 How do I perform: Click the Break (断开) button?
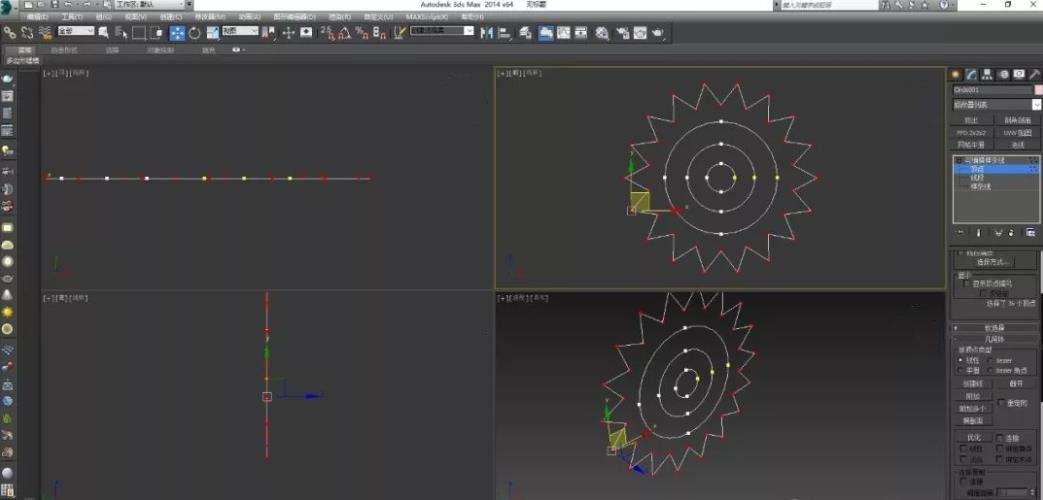click(1016, 383)
